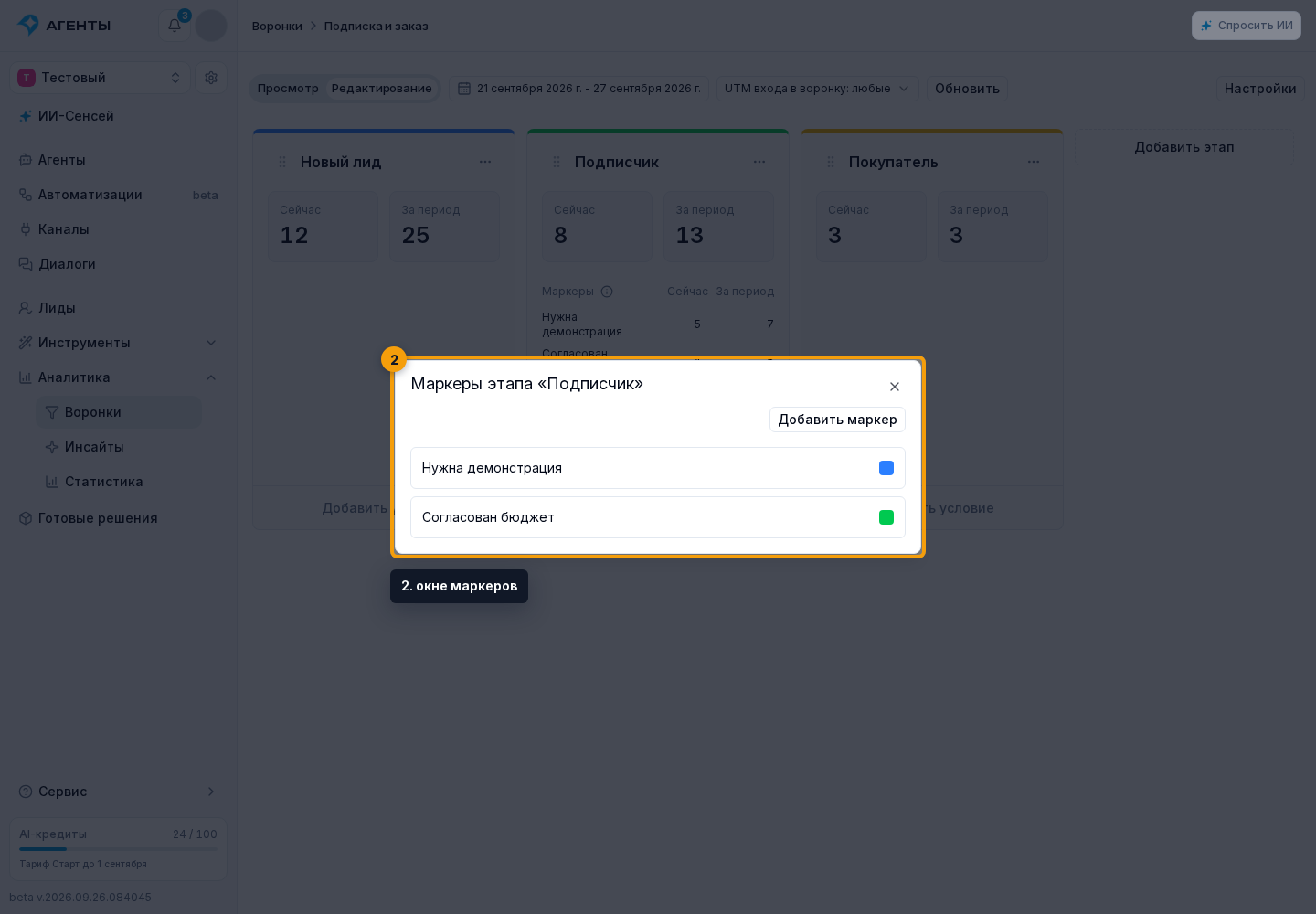The image size is (1316, 914).
Task: Click the Статистика chart icon
Action: [x=52, y=482]
